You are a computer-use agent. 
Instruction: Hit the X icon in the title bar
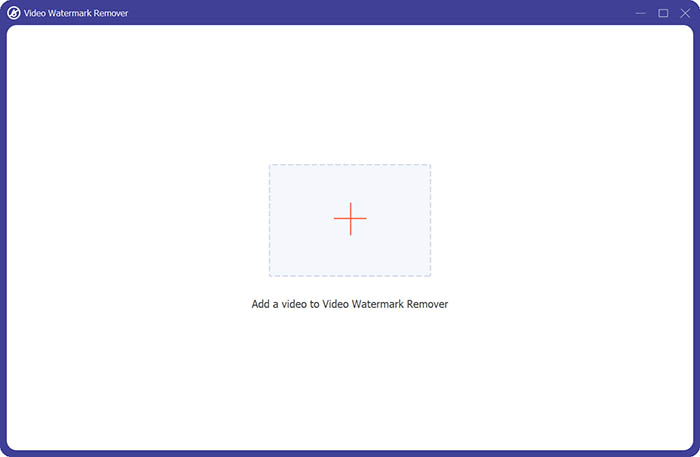pos(685,13)
